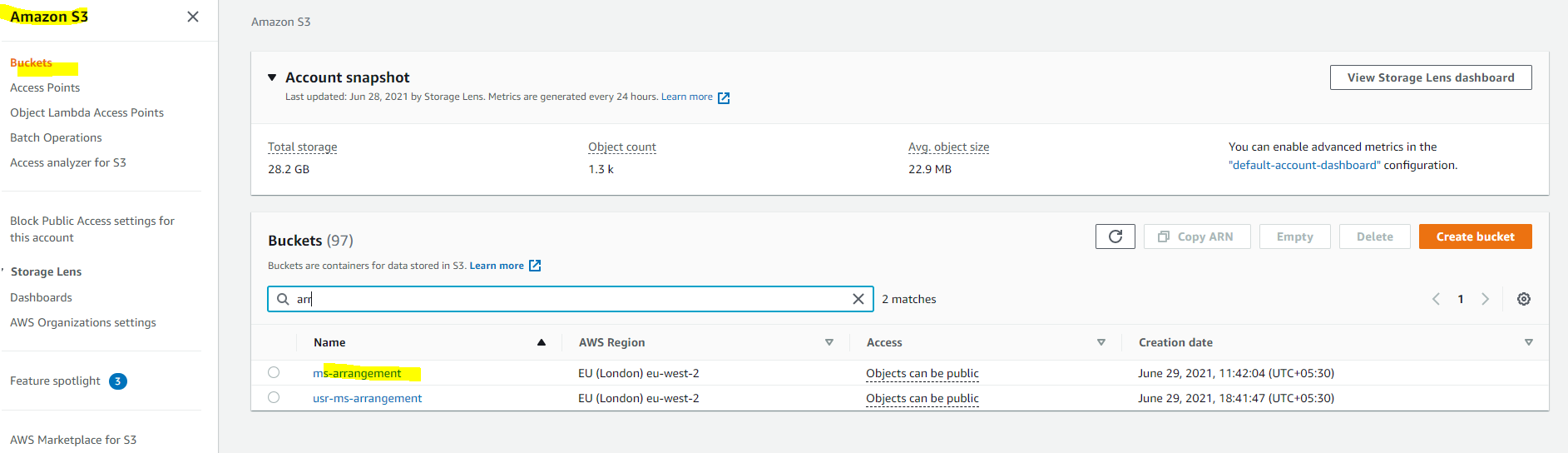1568x453 pixels.
Task: Click the refresh buckets icon button
Action: (1115, 236)
